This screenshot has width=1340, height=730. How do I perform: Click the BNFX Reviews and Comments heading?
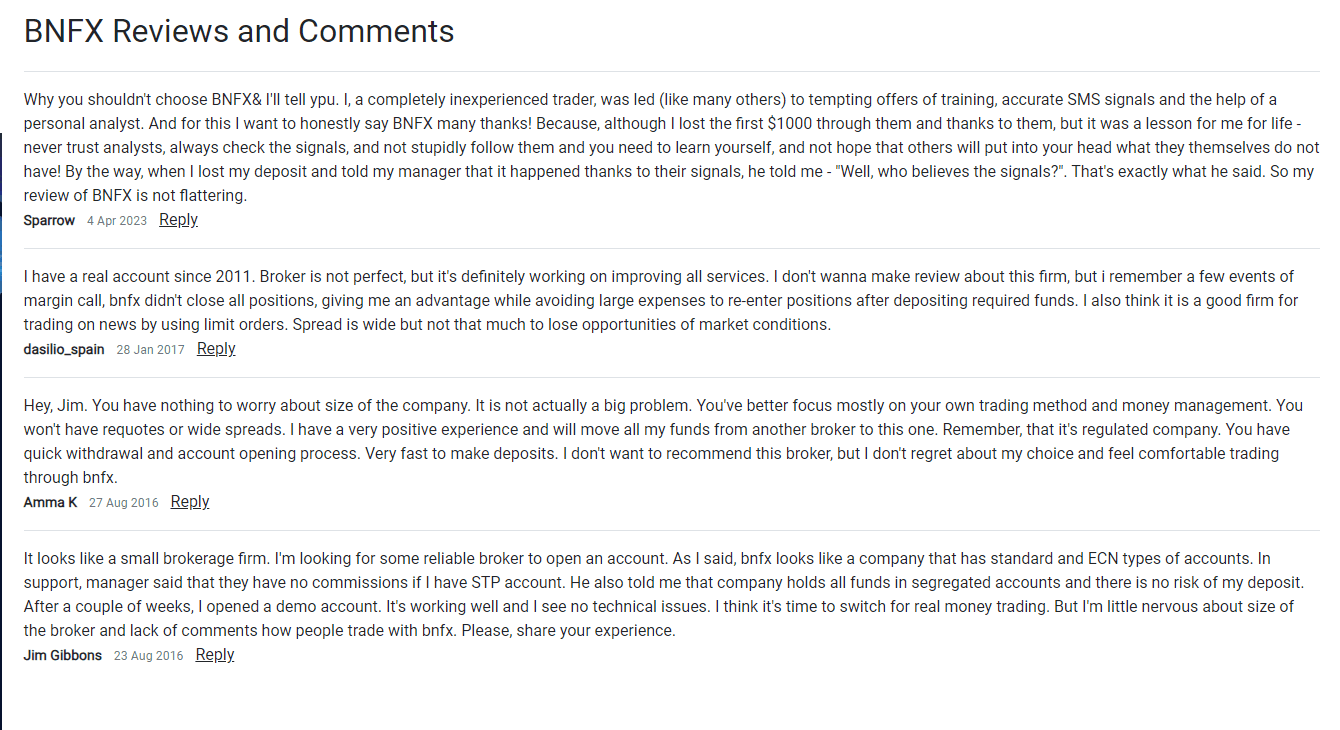[239, 31]
